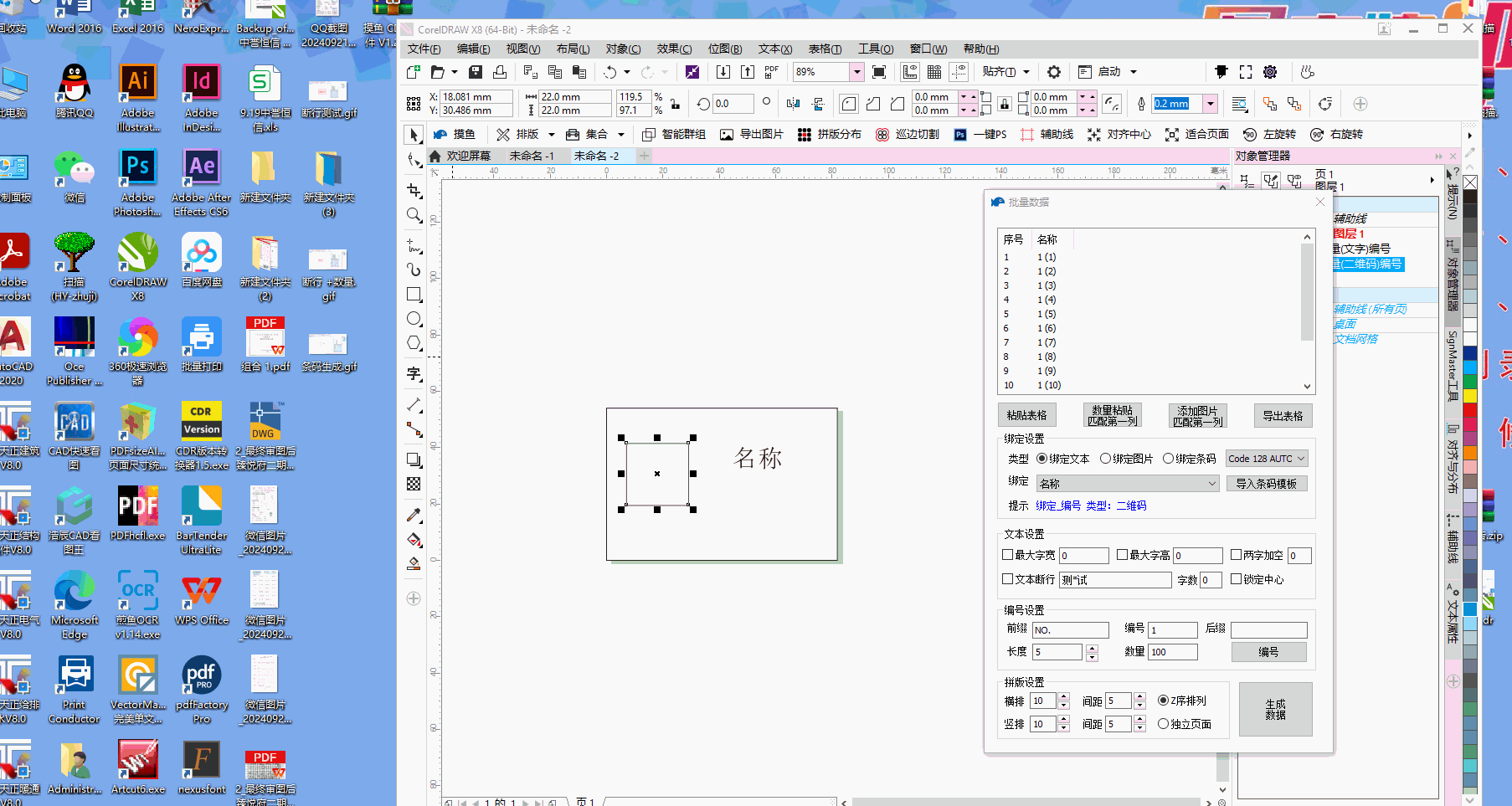Open the Code 128 AUTC dropdown
This screenshot has width=1512, height=806.
pyautogui.click(x=1266, y=459)
